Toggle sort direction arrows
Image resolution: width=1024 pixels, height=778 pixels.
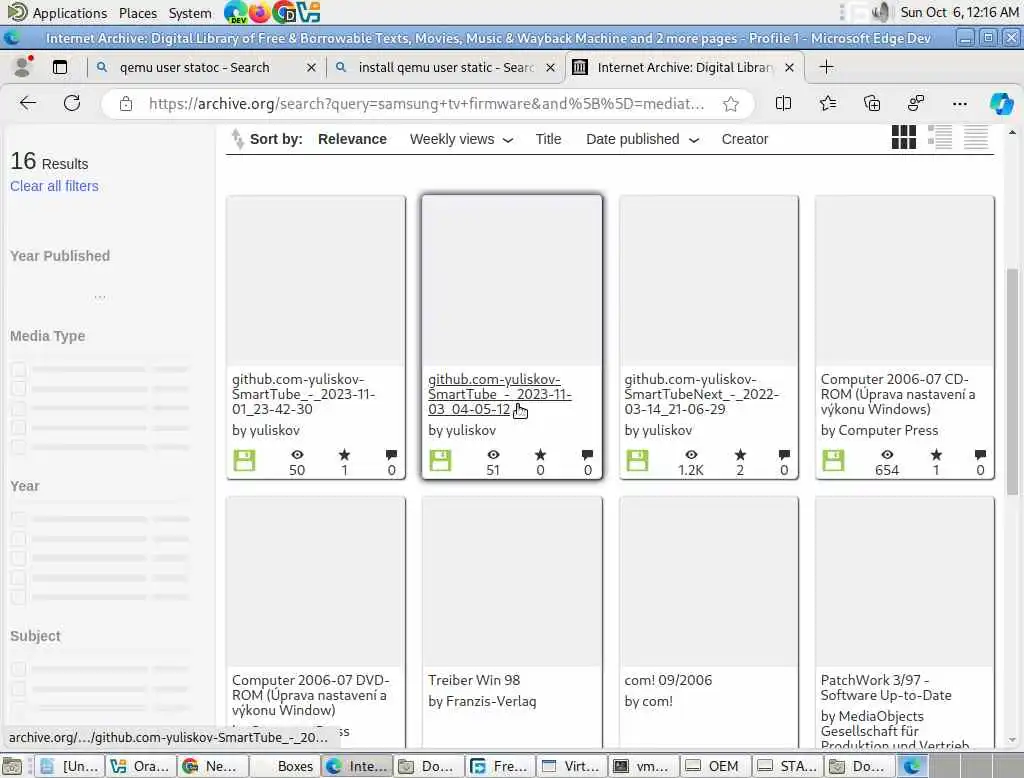click(x=238, y=138)
